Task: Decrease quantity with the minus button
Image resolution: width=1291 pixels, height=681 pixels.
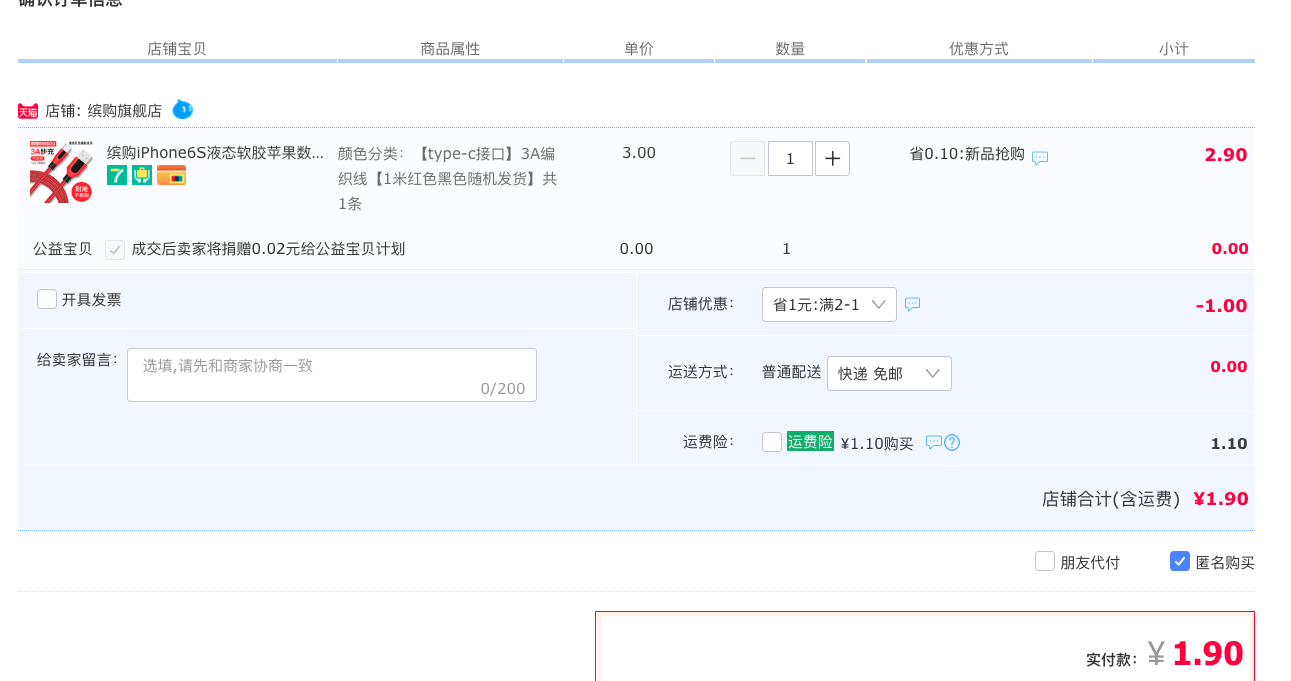Action: pos(747,158)
